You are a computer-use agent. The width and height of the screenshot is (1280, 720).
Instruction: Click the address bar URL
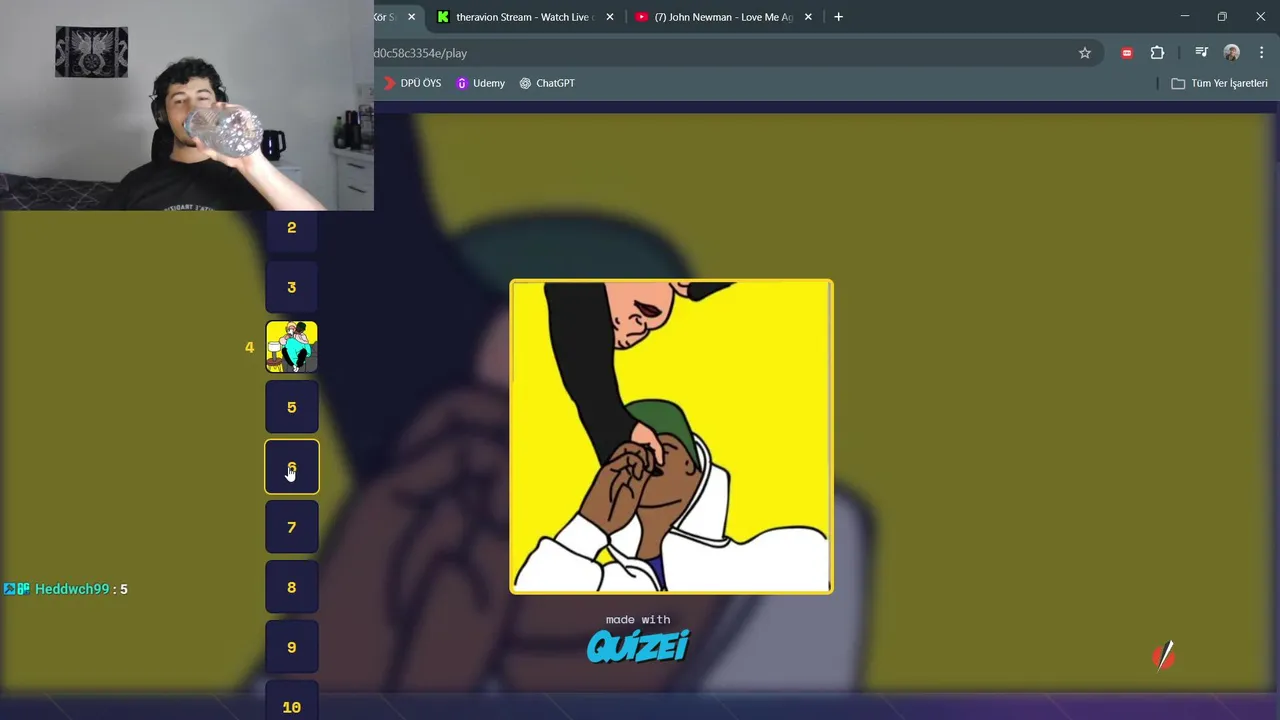420,53
